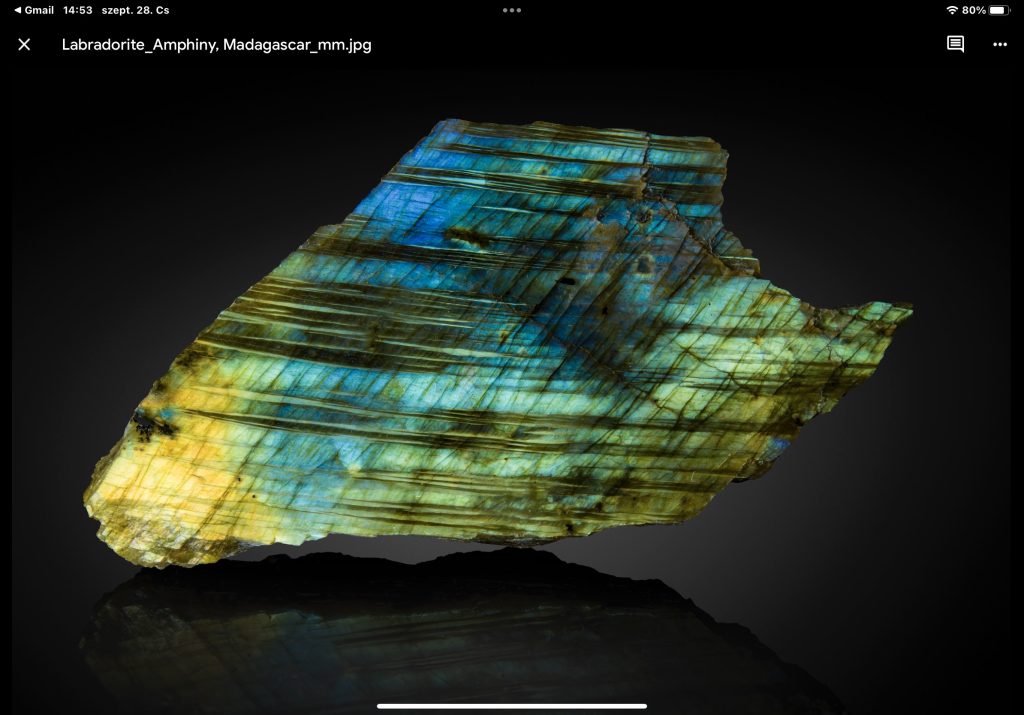Tap the 14:53 clock in status bar
Image resolution: width=1024 pixels, height=715 pixels.
(x=77, y=10)
